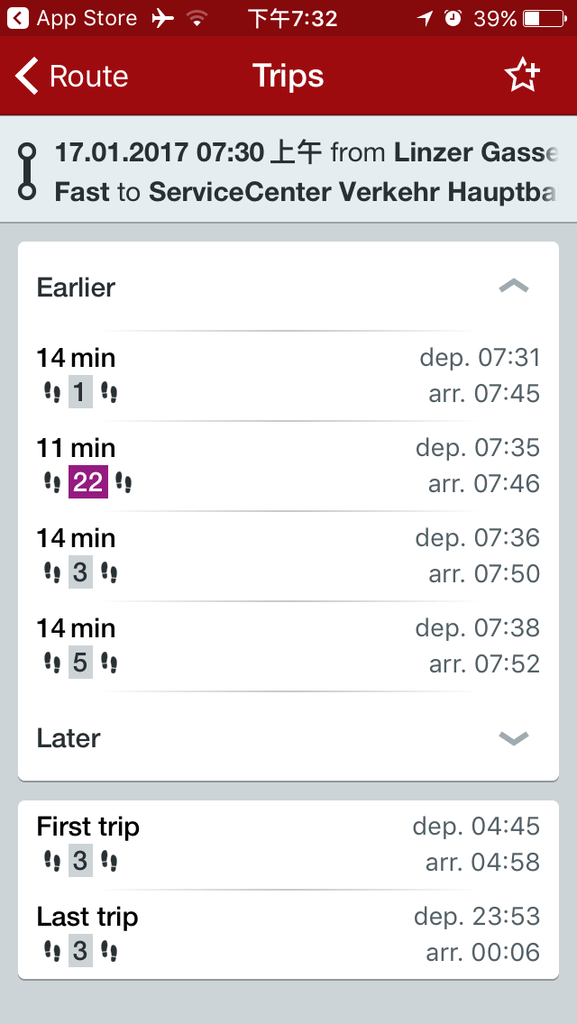Expand Earlier trips with up chevron
Viewport: 577px width, 1024px height.
[x=514, y=286]
